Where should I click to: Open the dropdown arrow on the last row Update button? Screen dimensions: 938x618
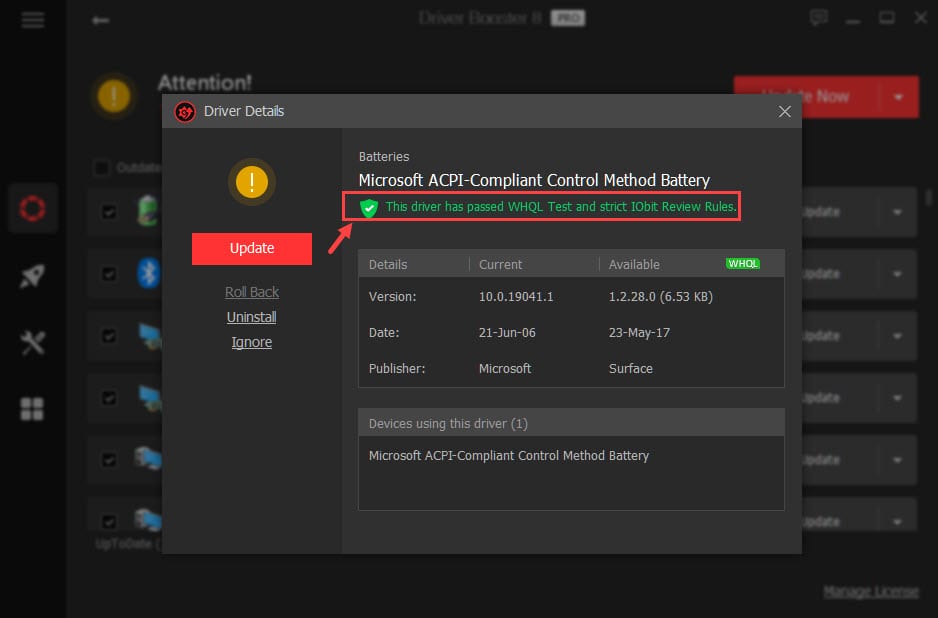coord(897,522)
